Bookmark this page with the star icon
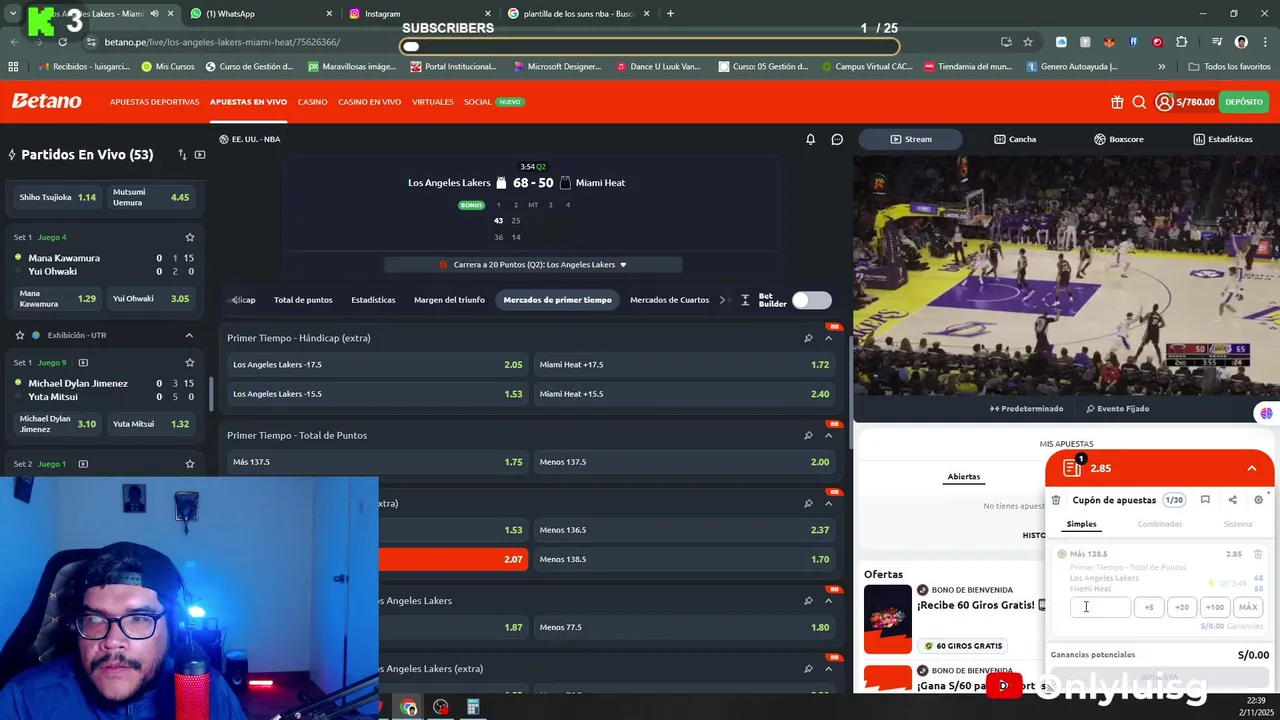 [1028, 42]
